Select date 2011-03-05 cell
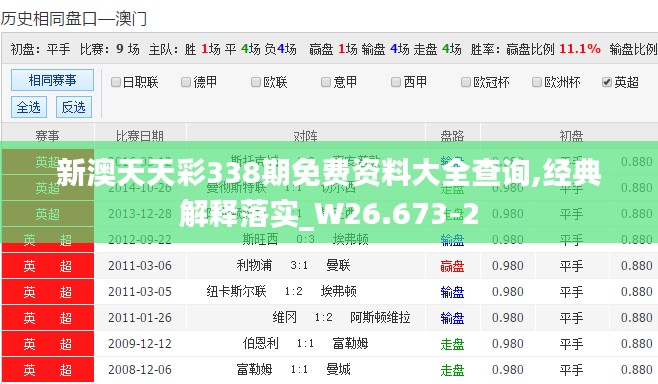Image resolution: width=658 pixels, height=384 pixels. click(140, 292)
